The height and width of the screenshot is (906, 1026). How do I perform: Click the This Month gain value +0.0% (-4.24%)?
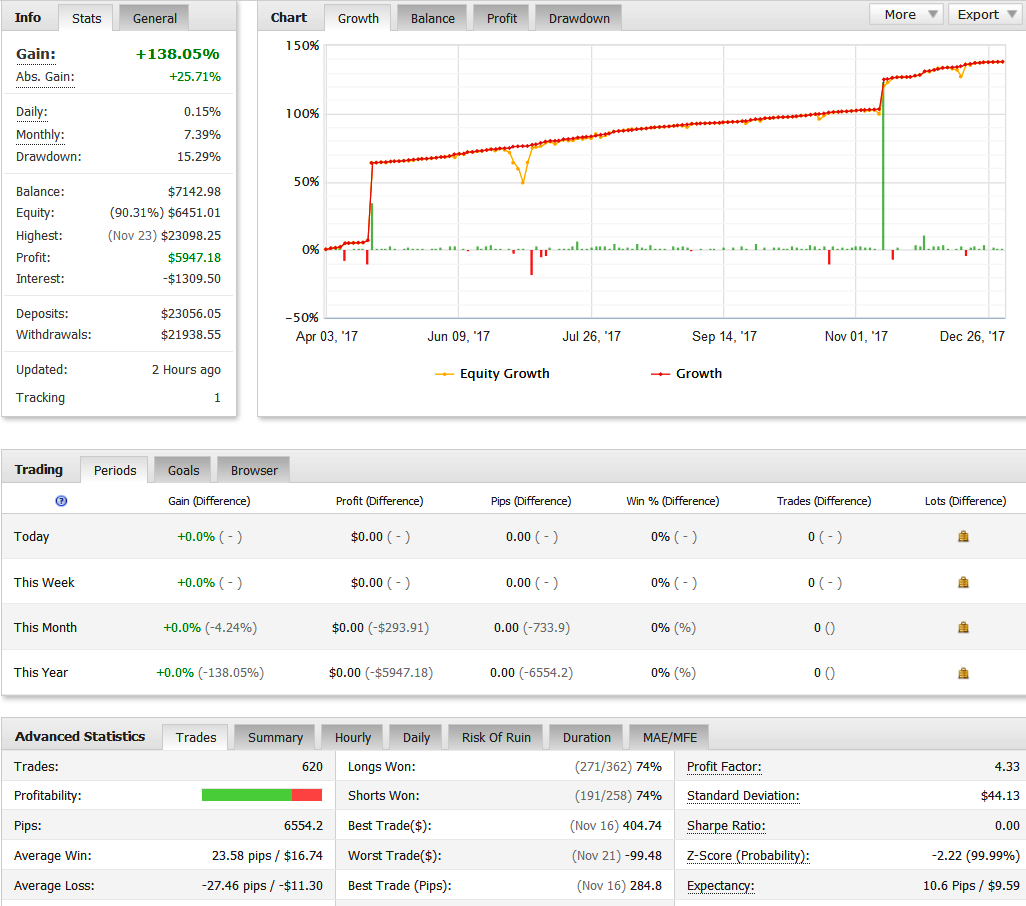(210, 628)
